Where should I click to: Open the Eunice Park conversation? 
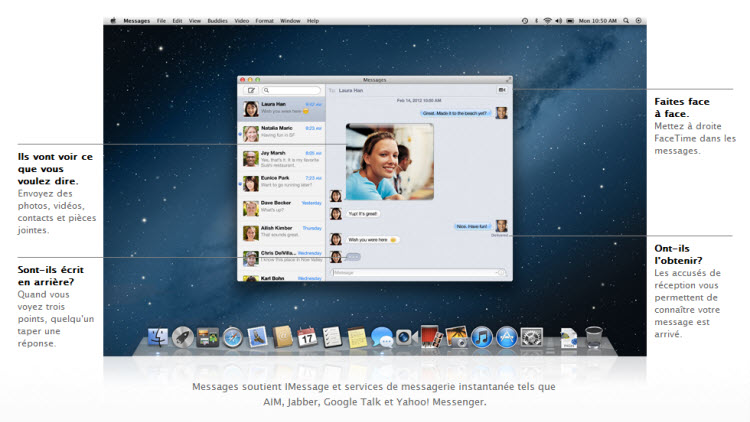(281, 183)
